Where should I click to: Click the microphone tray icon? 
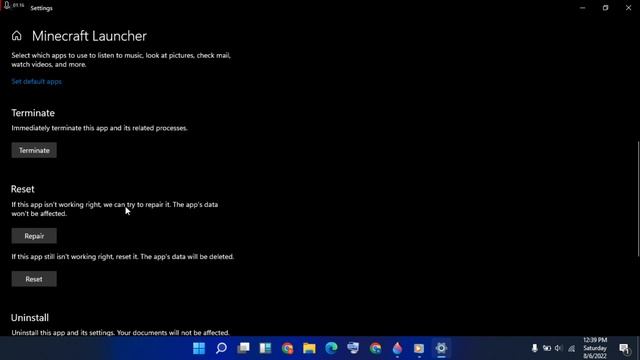click(x=534, y=348)
